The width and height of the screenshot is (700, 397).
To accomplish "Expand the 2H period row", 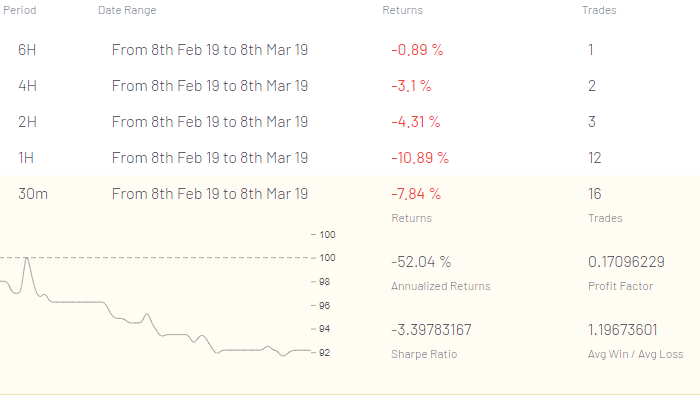I will 350,121.
